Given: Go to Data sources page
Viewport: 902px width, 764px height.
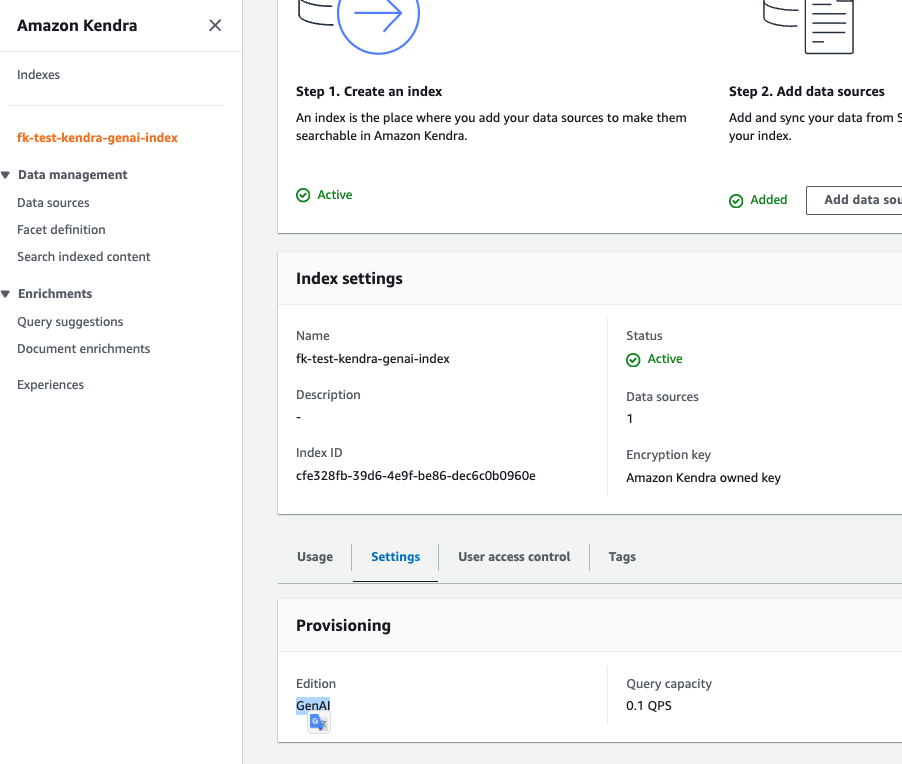Looking at the screenshot, I should pyautogui.click(x=53, y=203).
